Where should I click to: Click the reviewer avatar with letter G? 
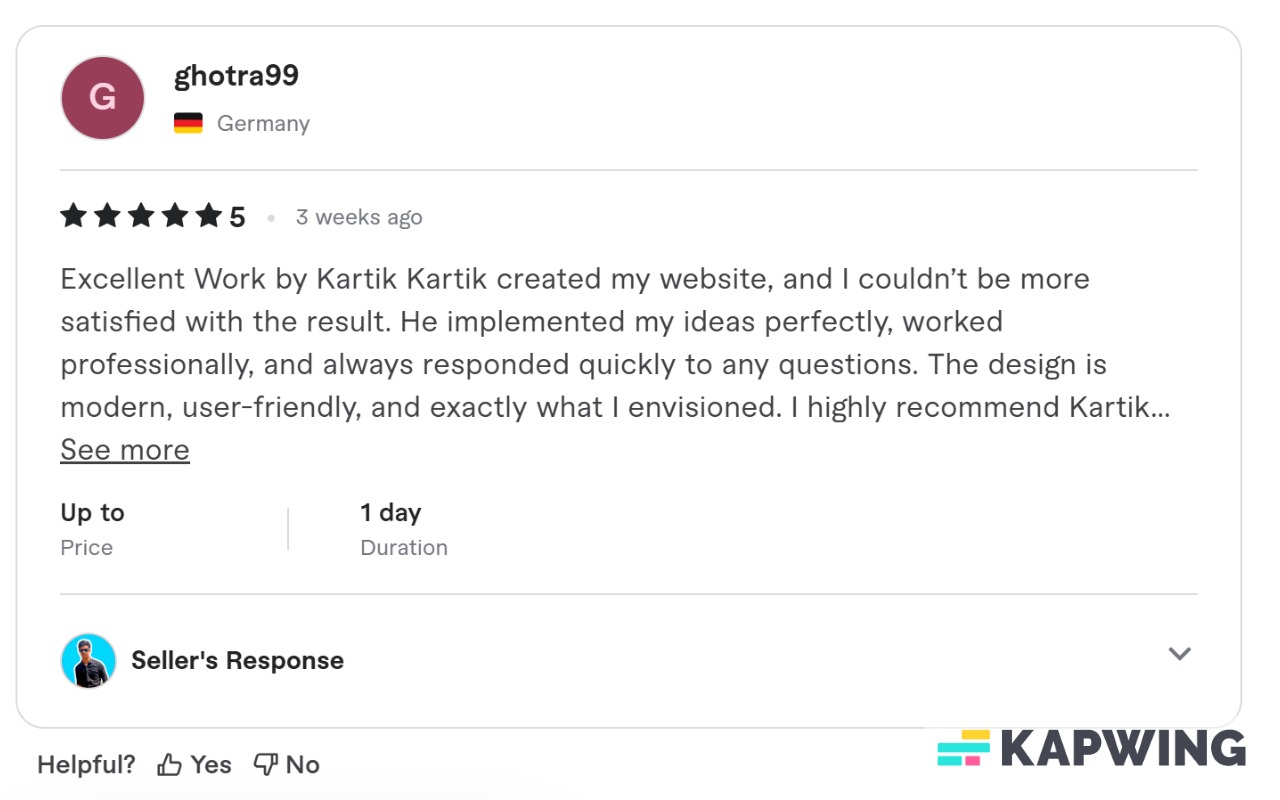(x=102, y=97)
